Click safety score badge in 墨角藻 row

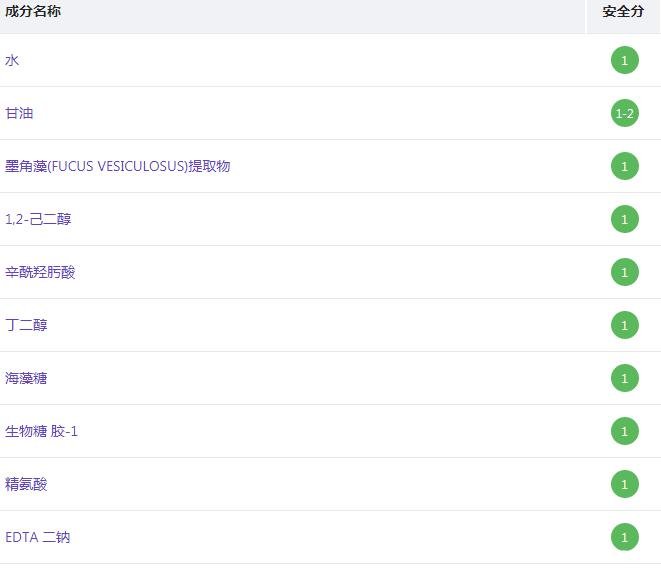(x=624, y=166)
